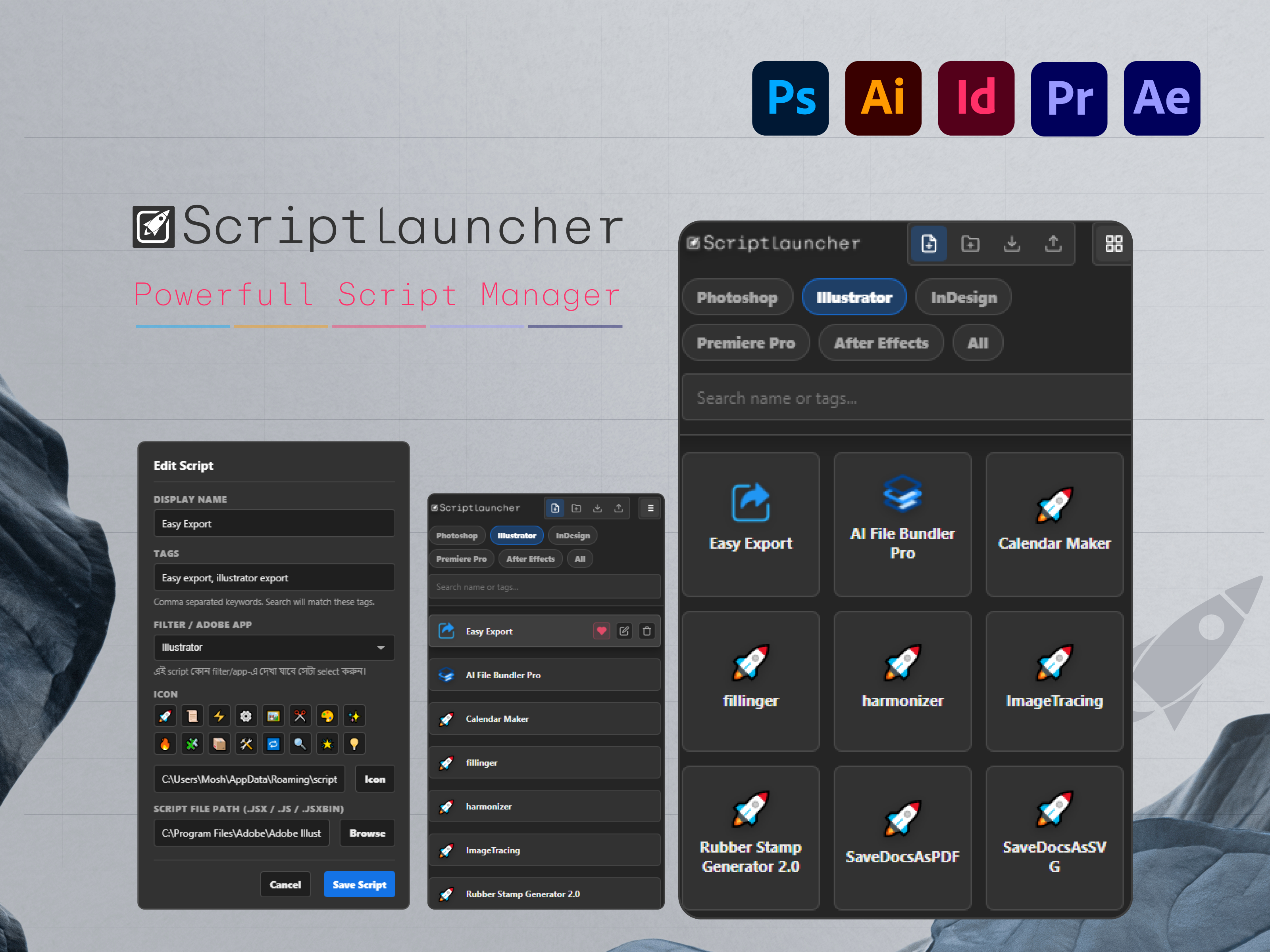Launch SaveDocsAsPDF card in grid panel
Image resolution: width=1270 pixels, height=952 pixels.
point(902,838)
